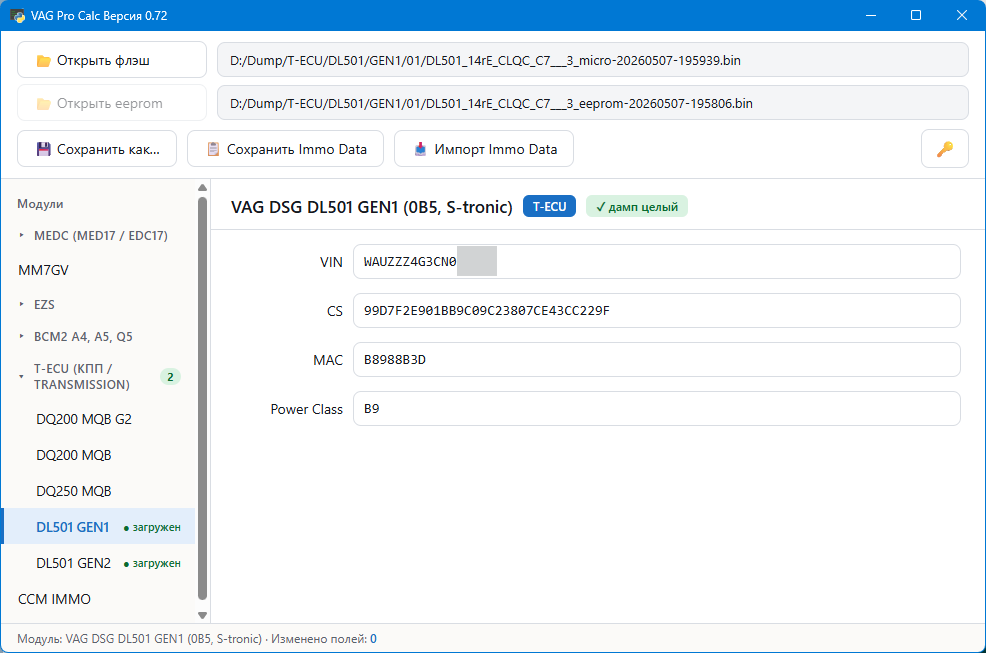Viewport: 986px width, 653px height.
Task: Click the VIN label
Action: 331,262
